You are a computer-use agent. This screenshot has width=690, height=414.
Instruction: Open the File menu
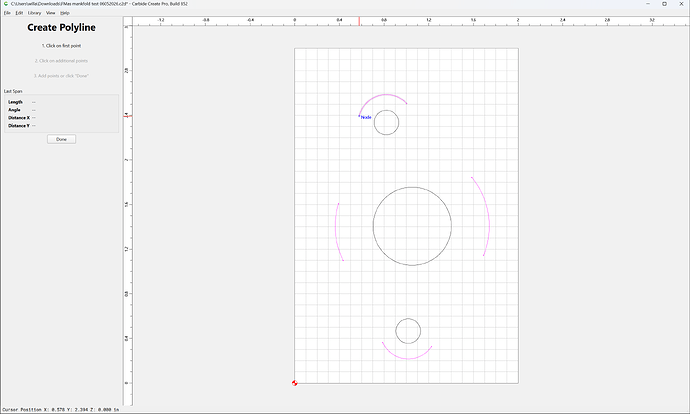(x=7, y=13)
